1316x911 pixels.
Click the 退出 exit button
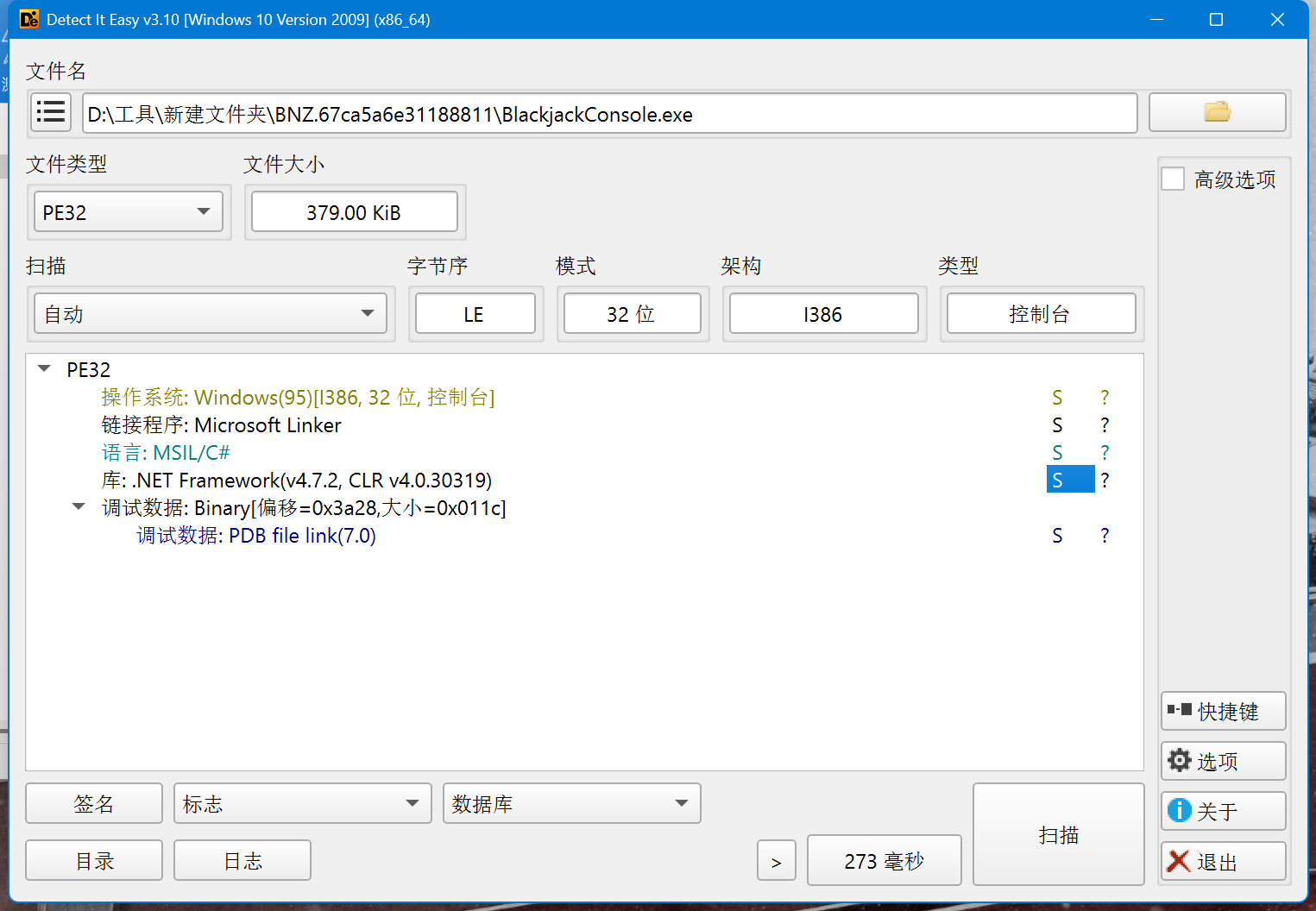click(x=1224, y=861)
